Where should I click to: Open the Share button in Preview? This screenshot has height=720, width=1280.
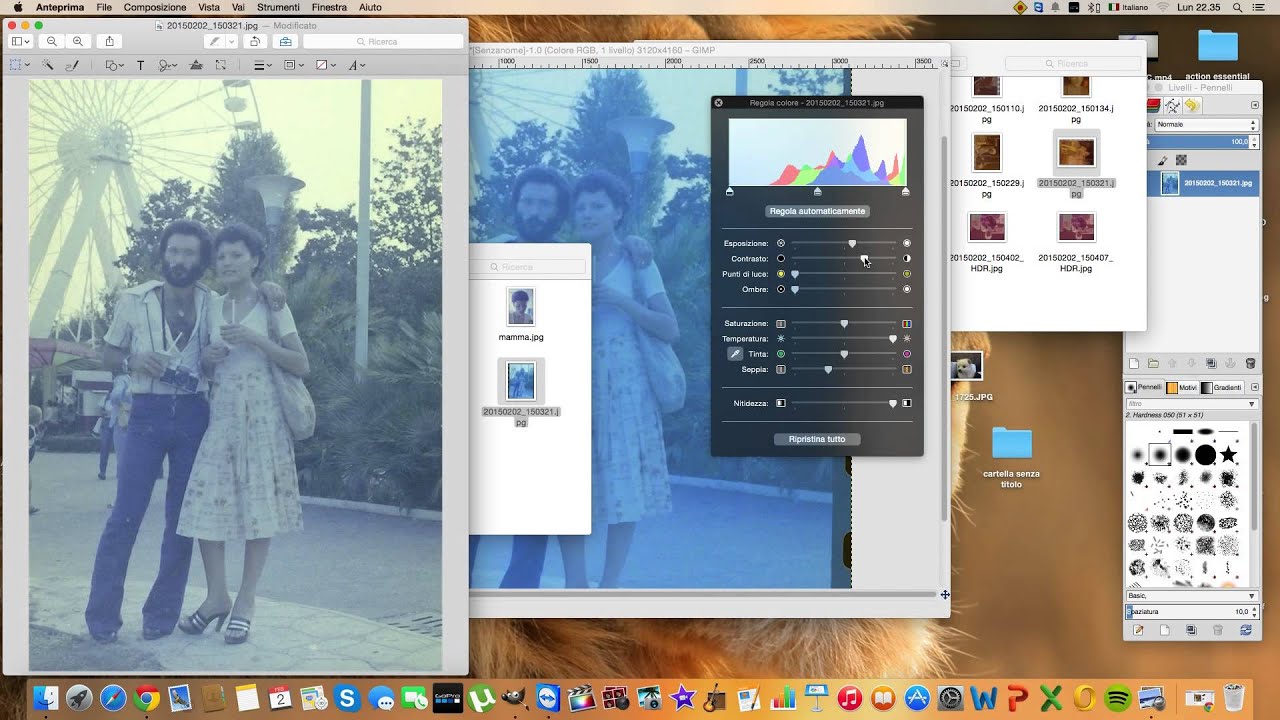(x=109, y=41)
